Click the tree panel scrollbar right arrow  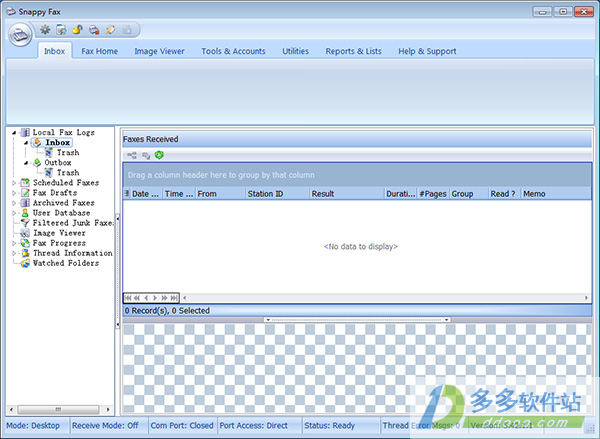pos(108,410)
